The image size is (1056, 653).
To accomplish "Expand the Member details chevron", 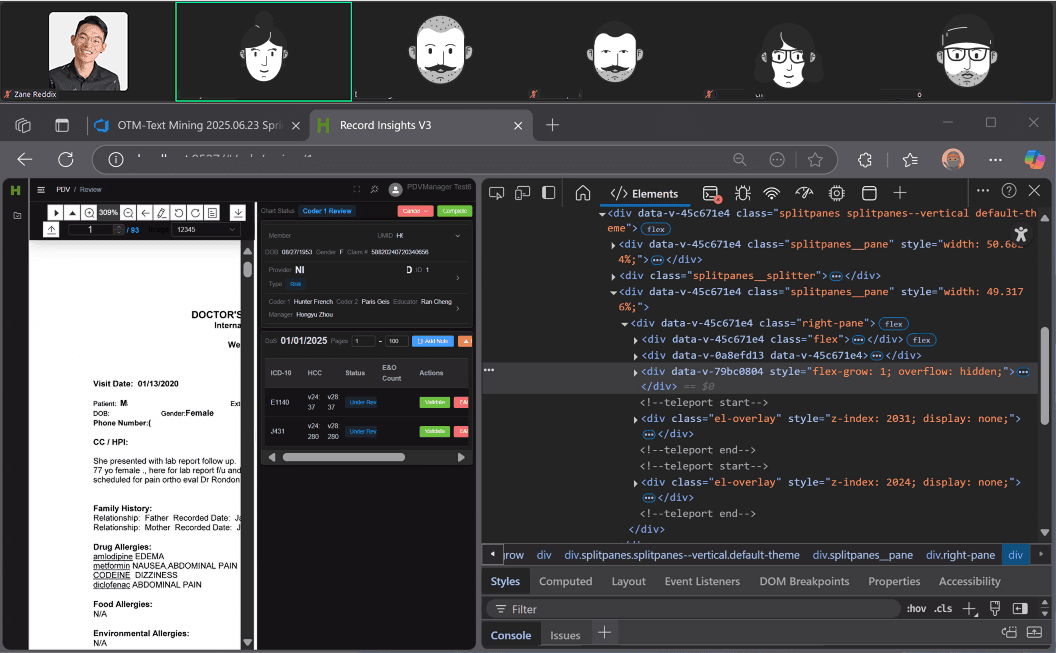I will point(458,236).
